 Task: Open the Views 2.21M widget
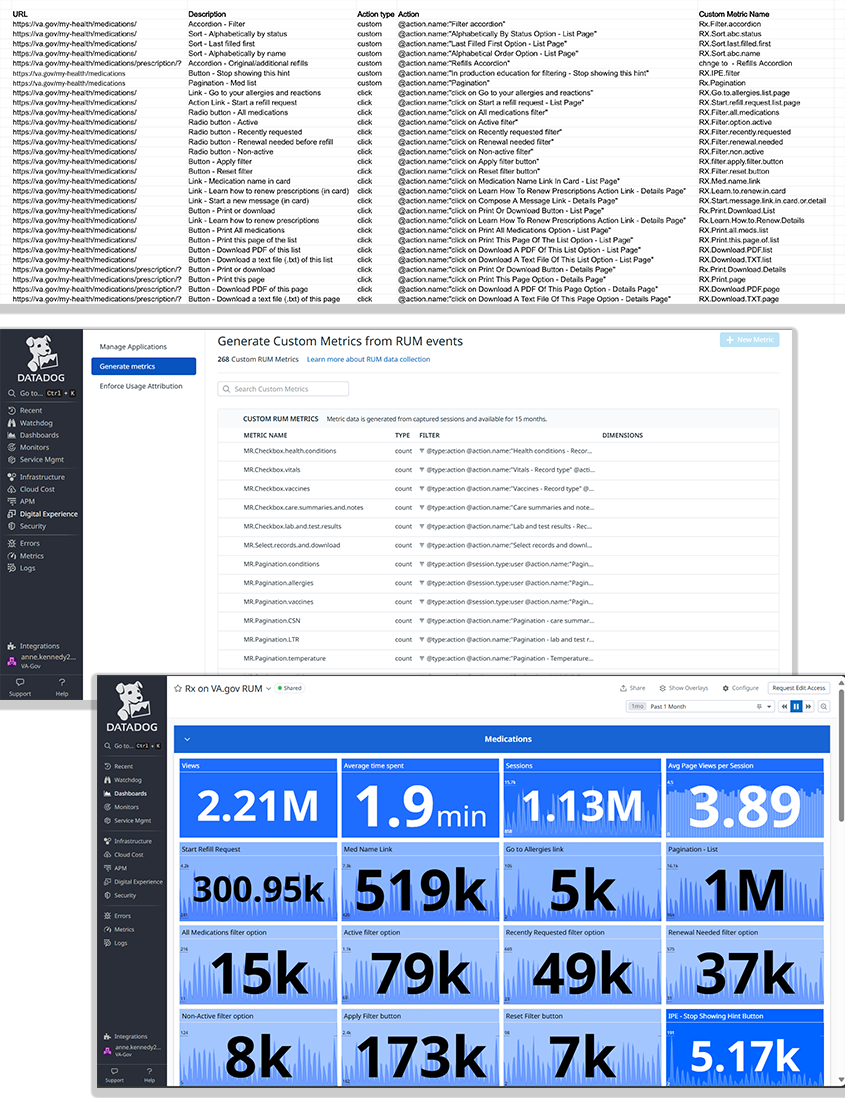[258, 798]
